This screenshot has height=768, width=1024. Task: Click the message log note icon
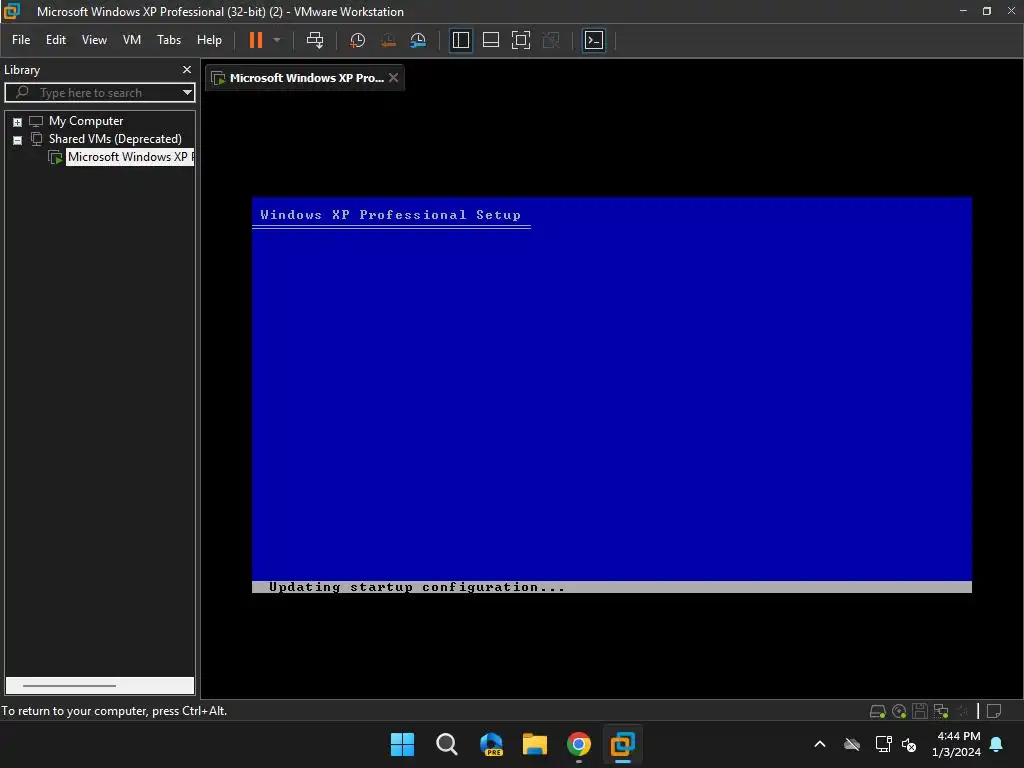point(993,711)
